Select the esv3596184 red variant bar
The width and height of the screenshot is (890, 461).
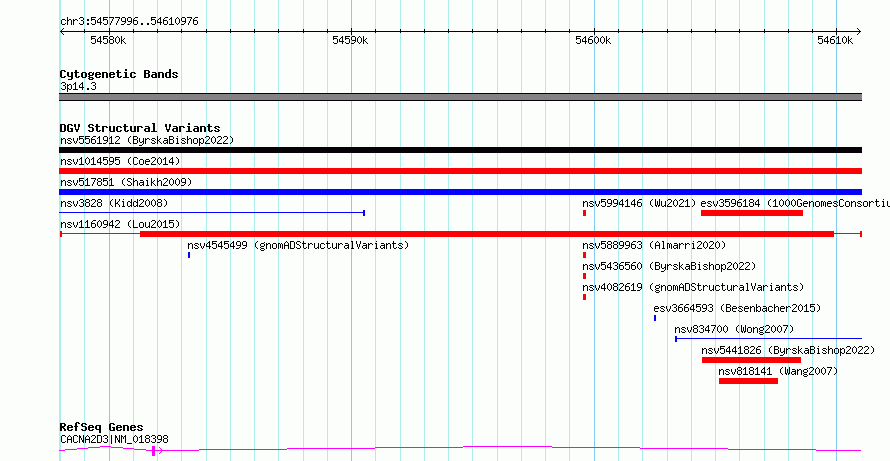pos(752,213)
